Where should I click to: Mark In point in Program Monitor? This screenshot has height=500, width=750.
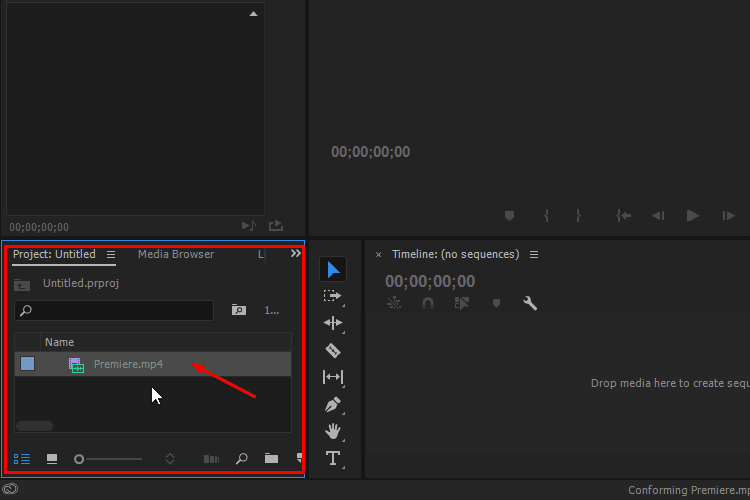pos(546,216)
